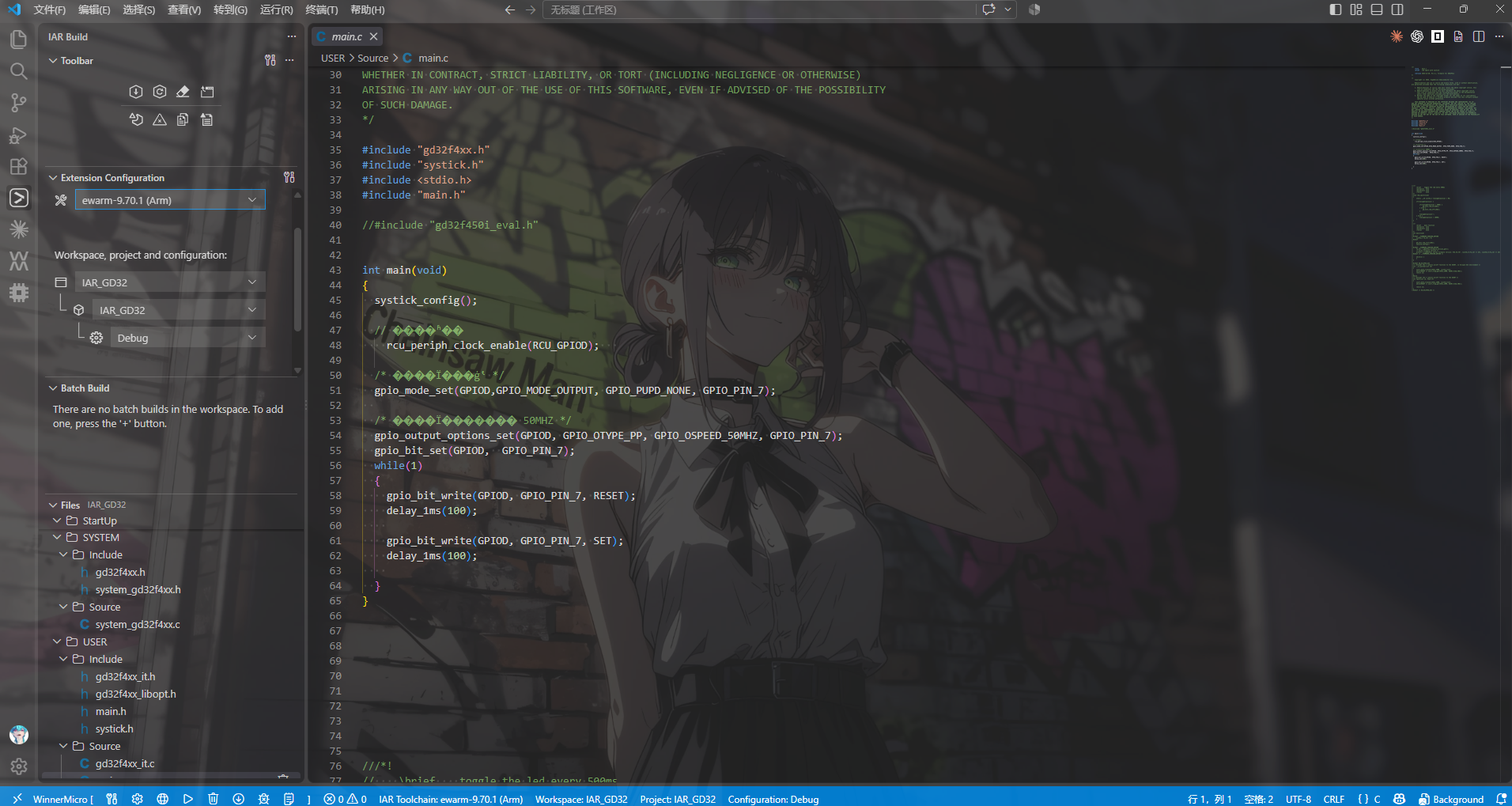
Task: Open systick.h in the Files tree
Action: (114, 728)
